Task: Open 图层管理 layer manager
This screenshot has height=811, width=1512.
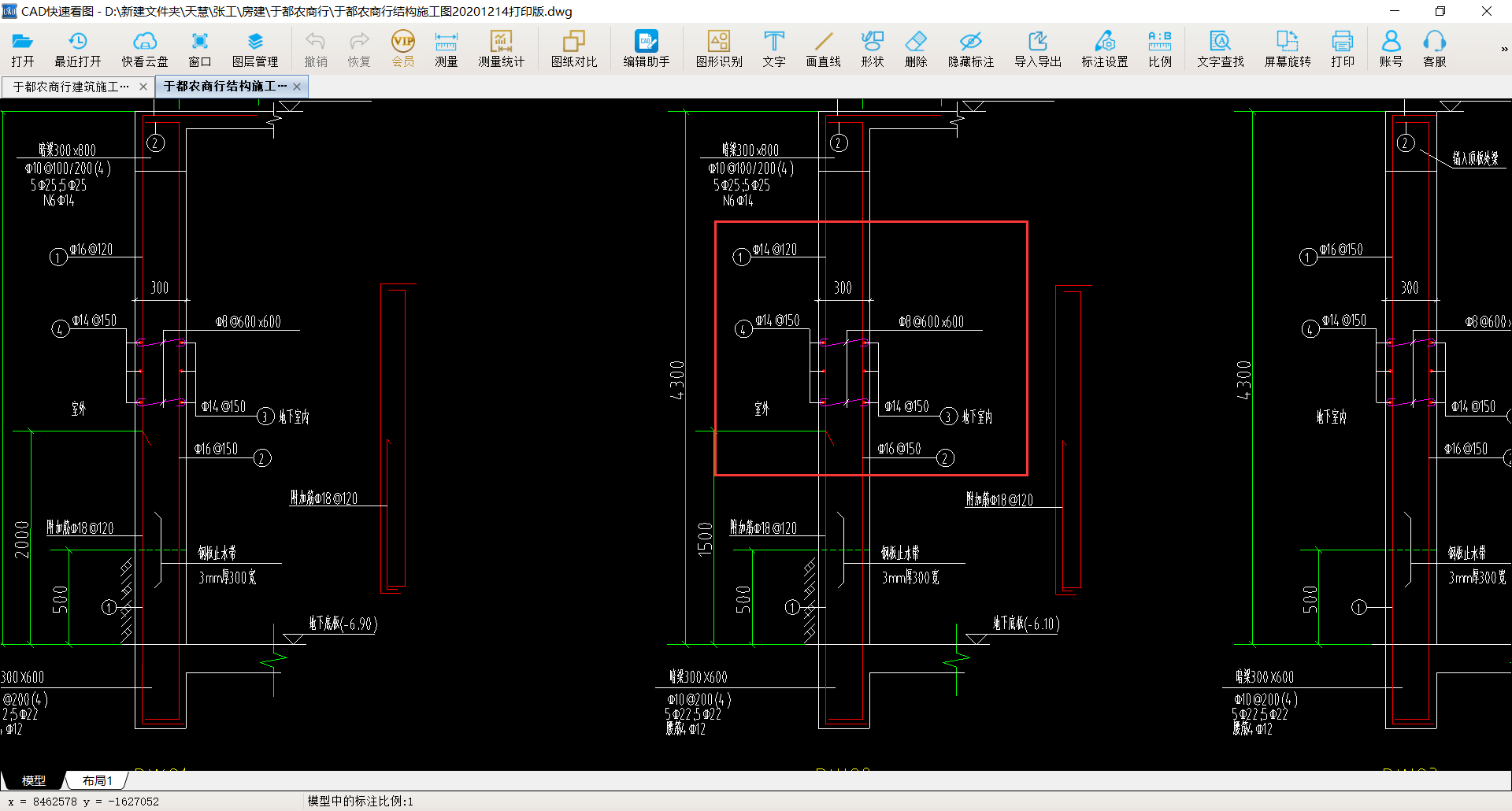Action: pos(255,50)
